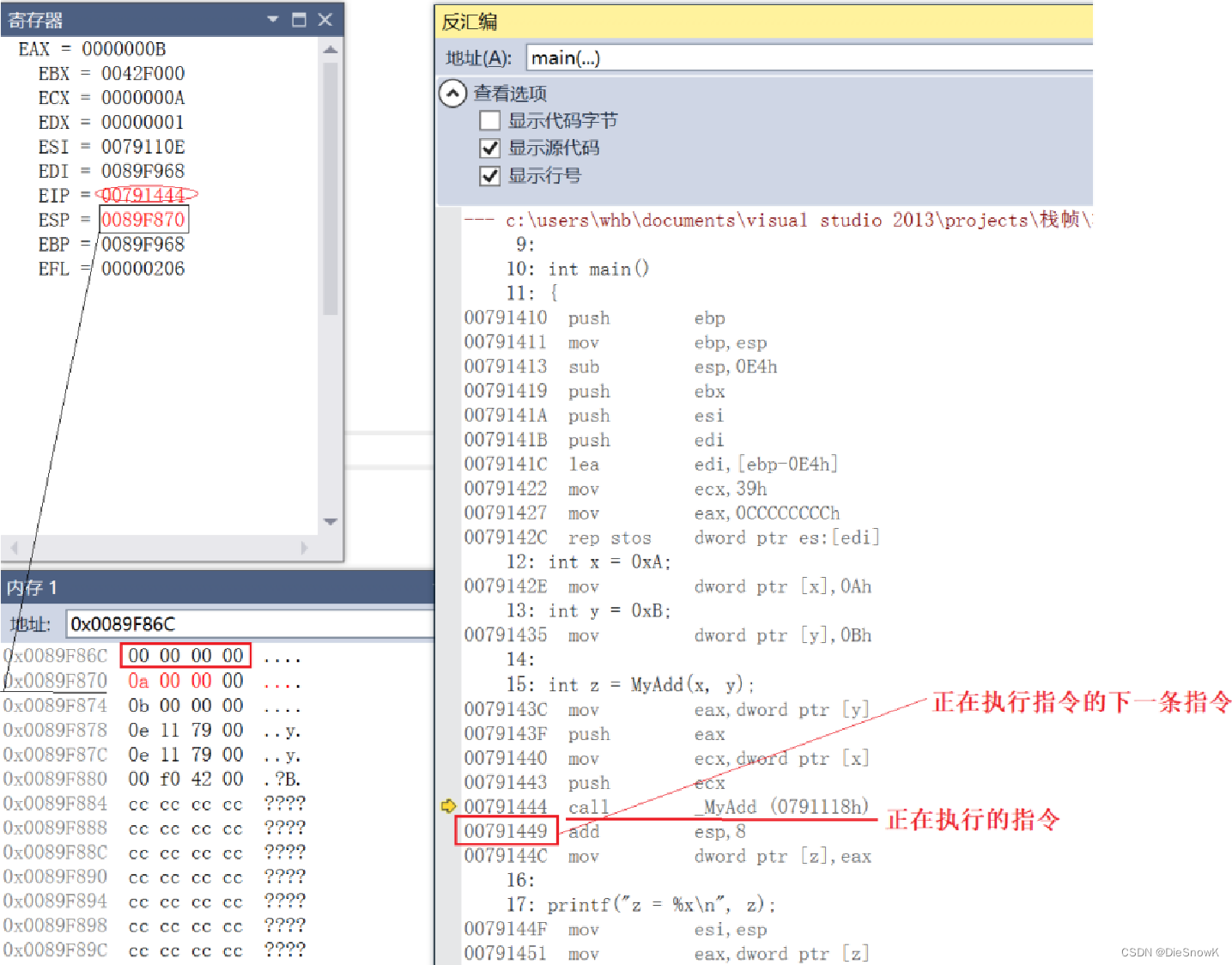Click EBP register value 0089F968
This screenshot has height=965, width=1232.
pos(143,245)
